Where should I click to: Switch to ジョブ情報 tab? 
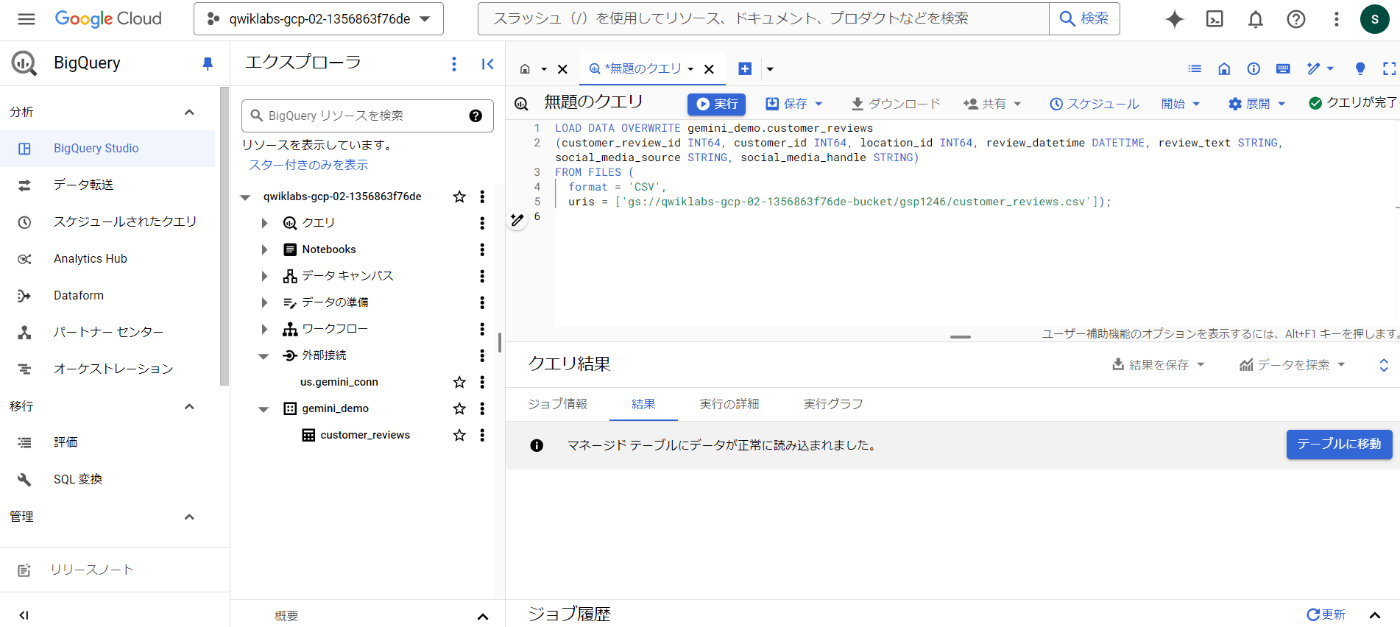click(557, 404)
